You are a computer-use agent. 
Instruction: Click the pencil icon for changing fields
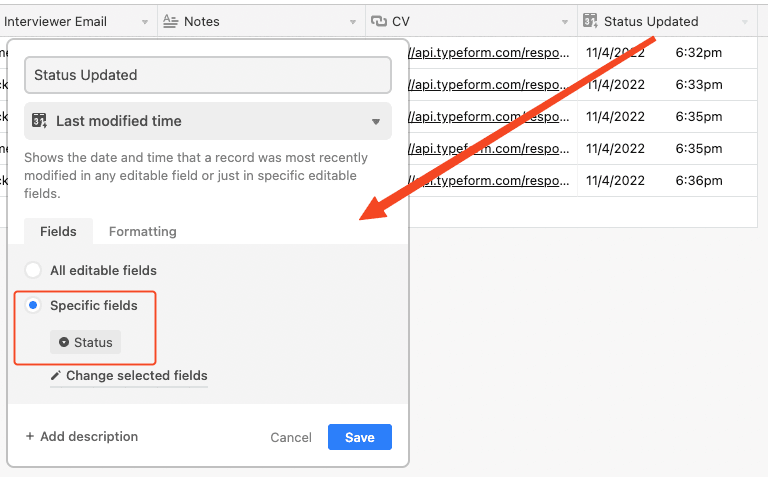pos(57,376)
